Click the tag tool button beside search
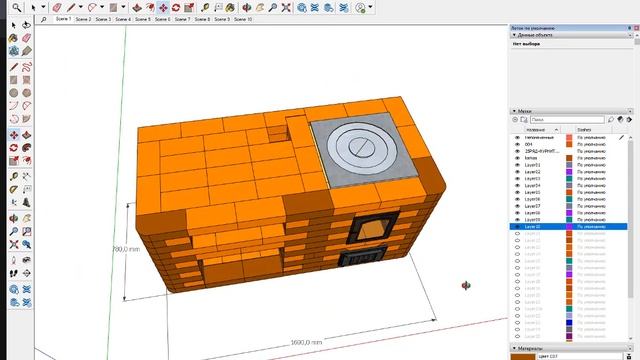 [611, 120]
